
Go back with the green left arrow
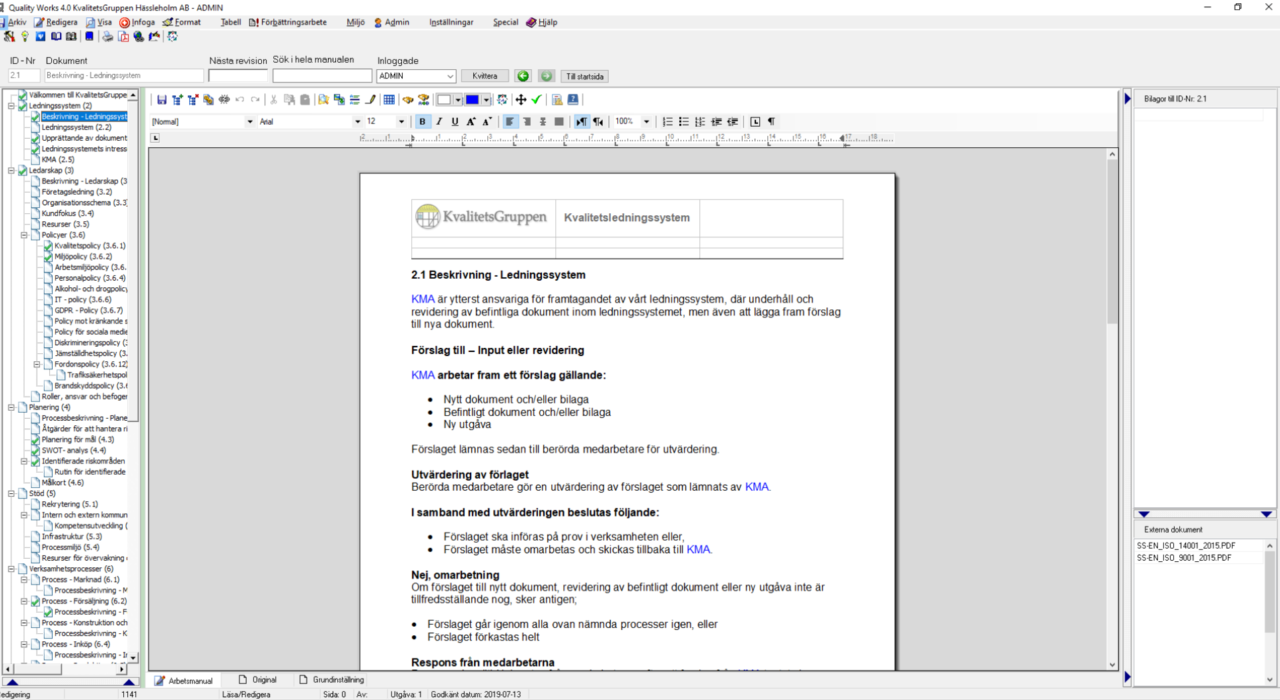(523, 76)
